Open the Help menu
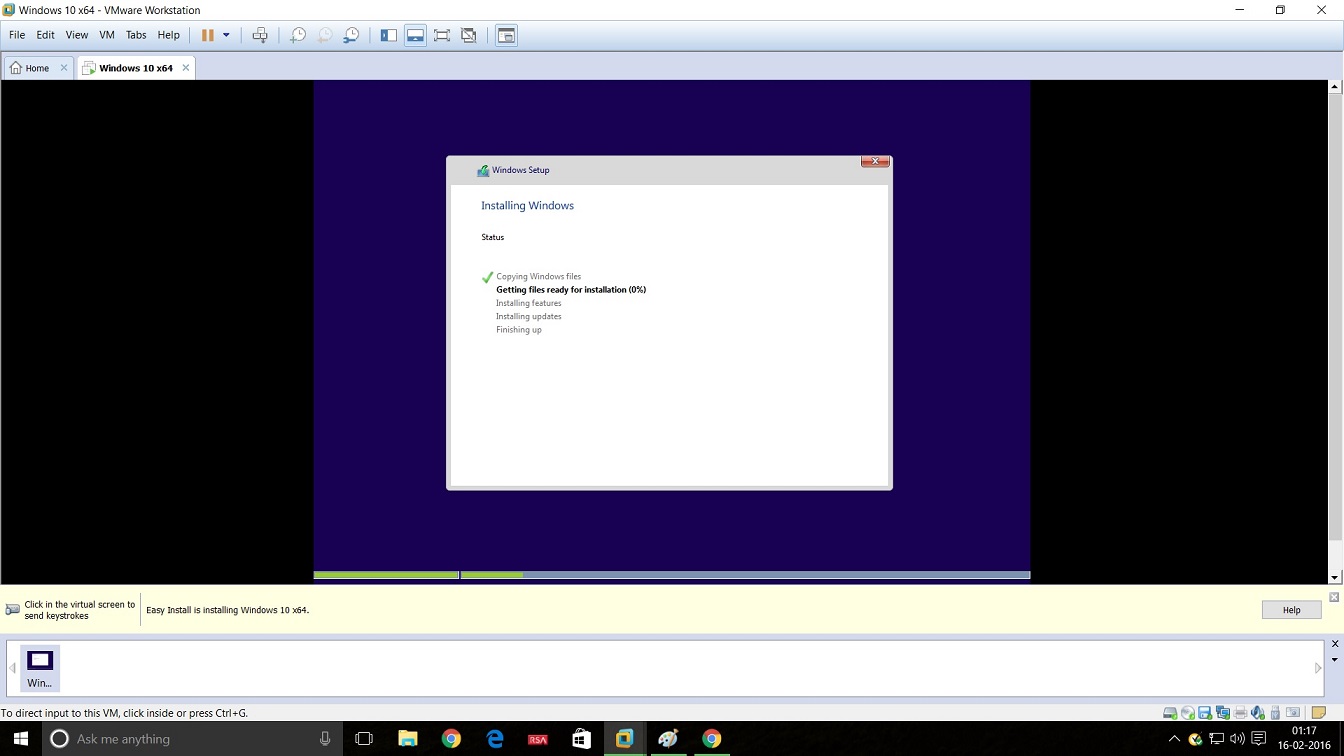Image resolution: width=1344 pixels, height=756 pixels. (x=169, y=35)
